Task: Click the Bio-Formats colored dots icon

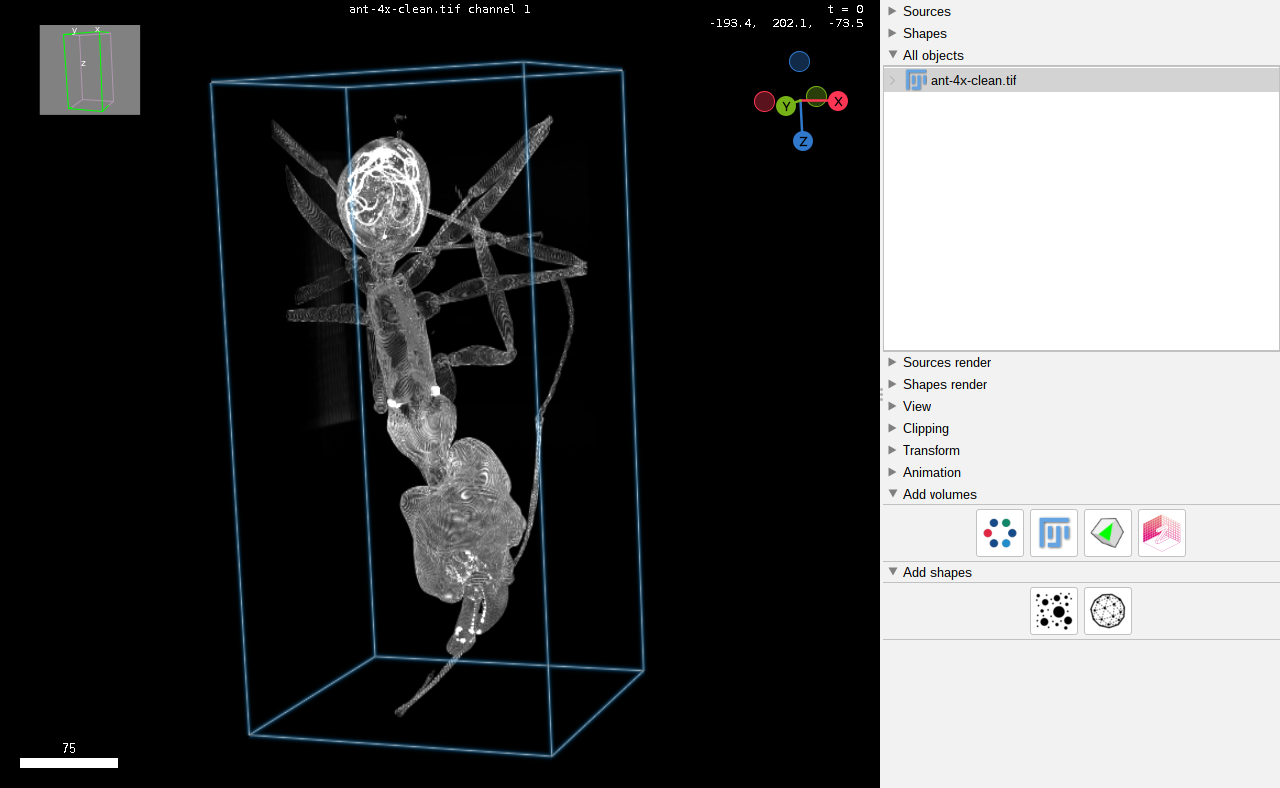Action: click(x=1000, y=533)
